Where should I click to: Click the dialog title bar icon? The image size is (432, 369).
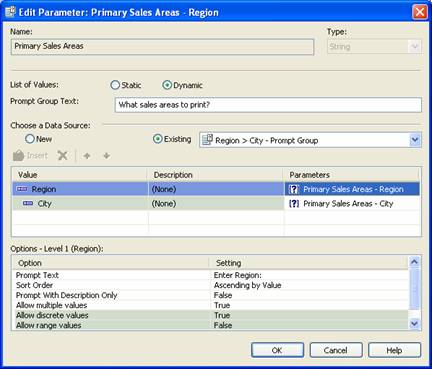(x=10, y=12)
